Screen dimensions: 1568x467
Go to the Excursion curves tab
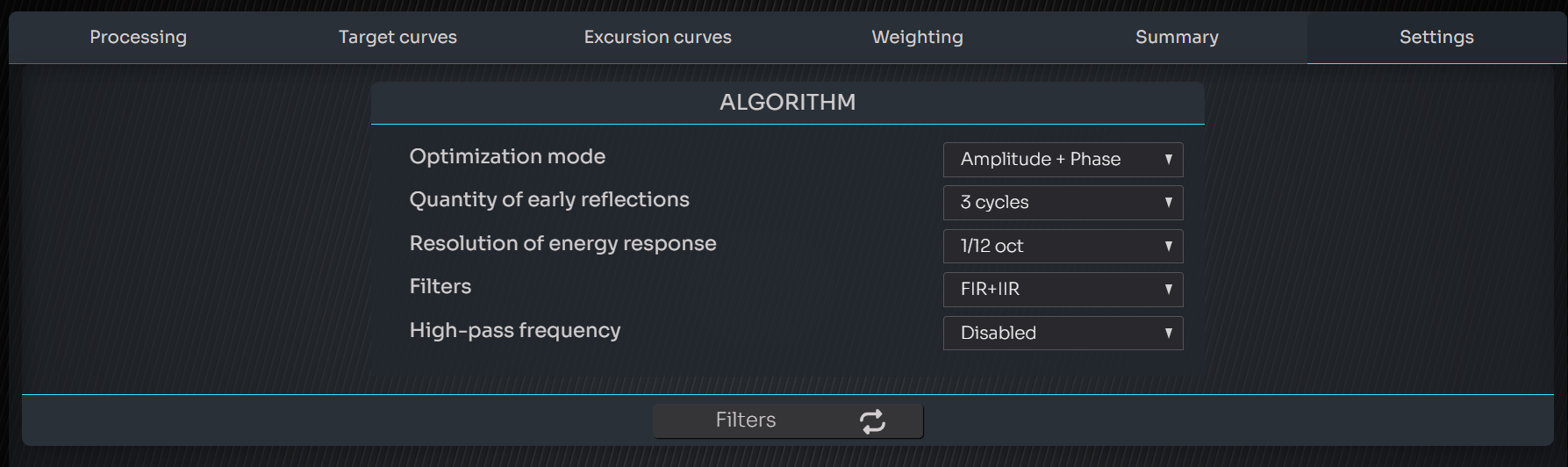tap(657, 37)
